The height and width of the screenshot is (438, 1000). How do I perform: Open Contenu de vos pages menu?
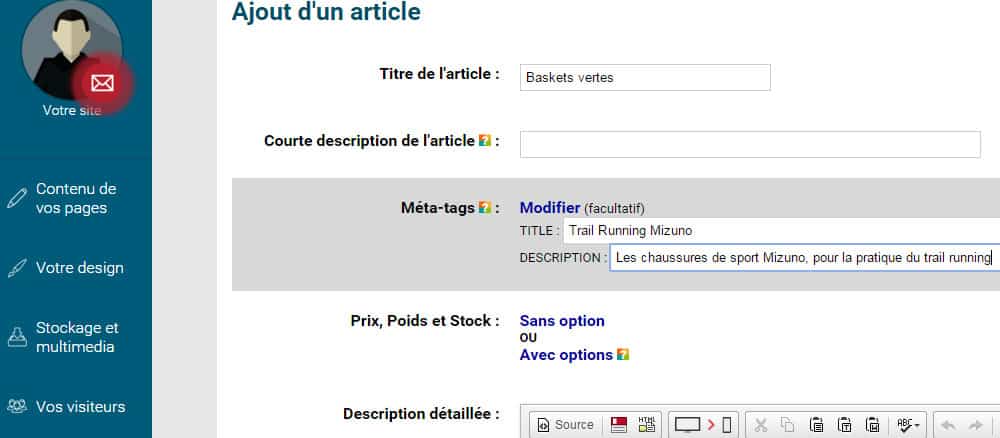tap(76, 198)
